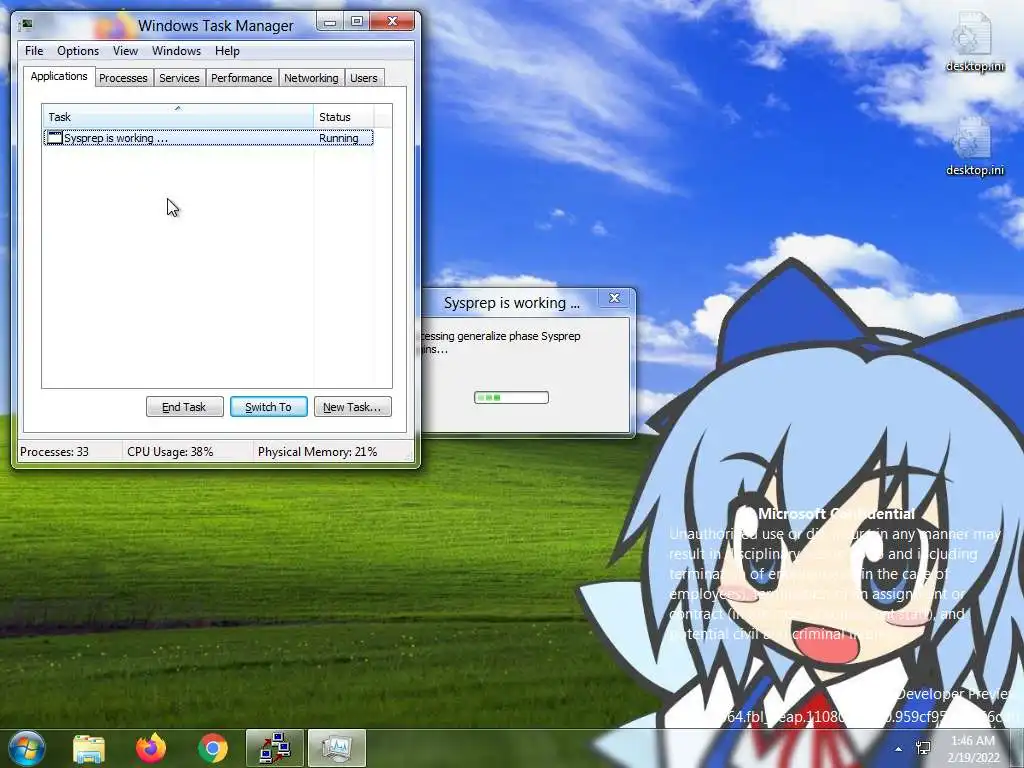The height and width of the screenshot is (768, 1024).
Task: Close the Windows Task Manager window
Action: pos(392,22)
